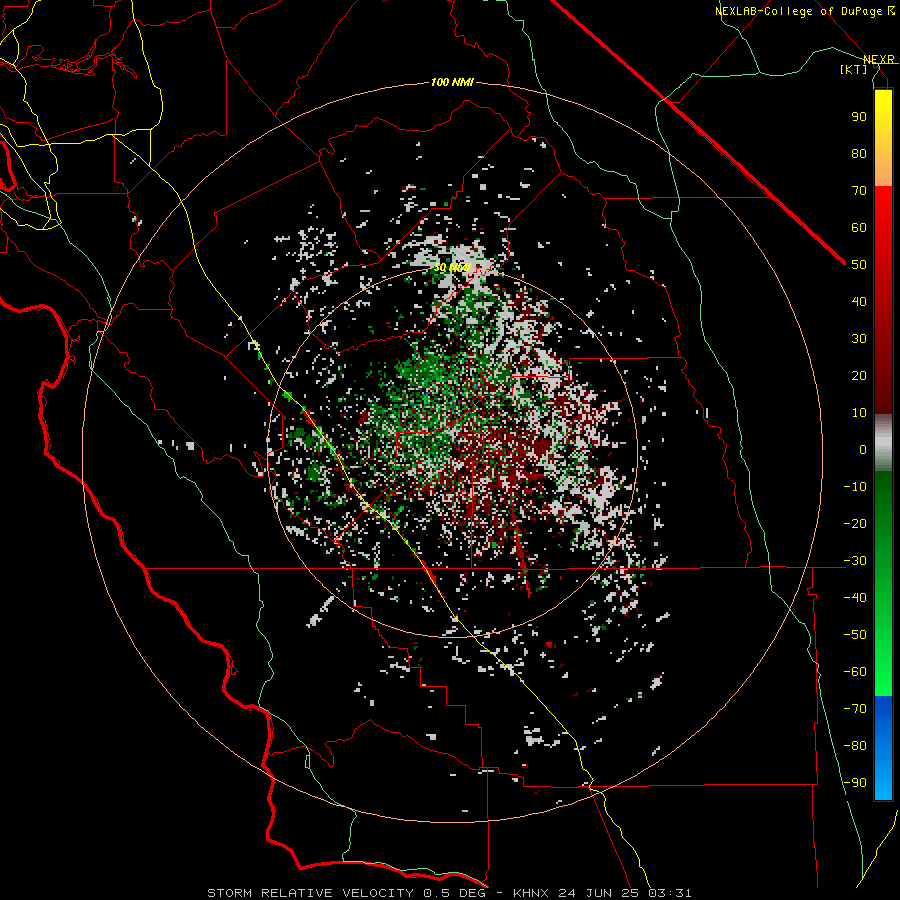The image size is (900, 900).
Task: Click the 0.5 DEG elevation text in the caption
Action: click(455, 893)
